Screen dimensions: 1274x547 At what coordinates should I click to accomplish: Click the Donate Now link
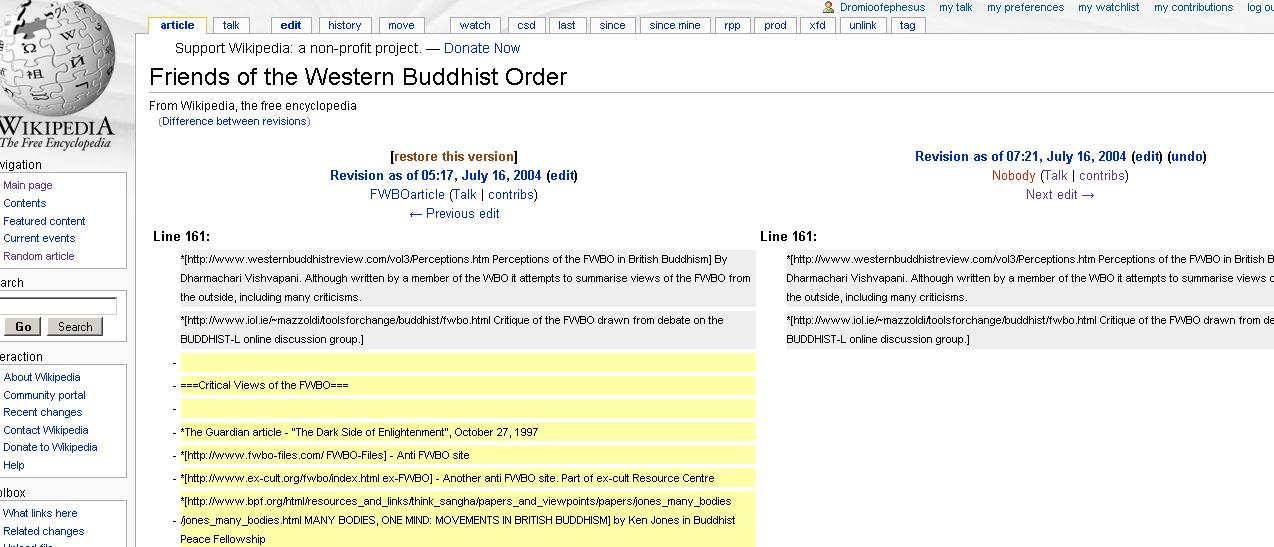click(482, 48)
